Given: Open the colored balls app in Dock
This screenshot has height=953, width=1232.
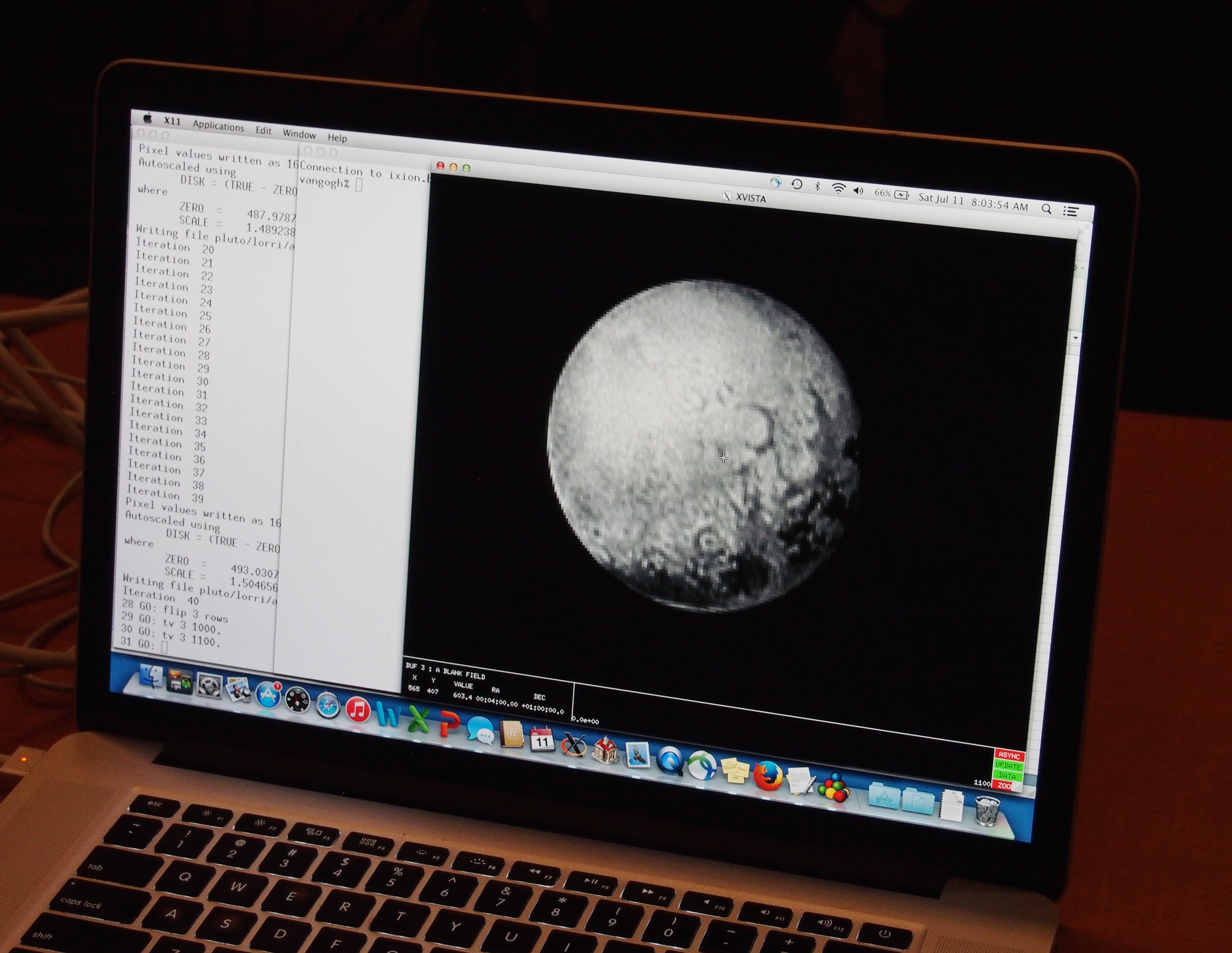Looking at the screenshot, I should click(x=834, y=787).
